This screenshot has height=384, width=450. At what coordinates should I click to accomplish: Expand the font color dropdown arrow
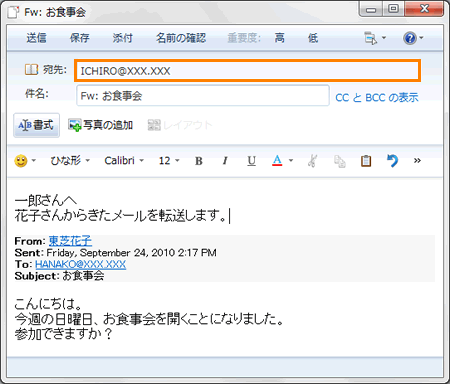pyautogui.click(x=291, y=161)
